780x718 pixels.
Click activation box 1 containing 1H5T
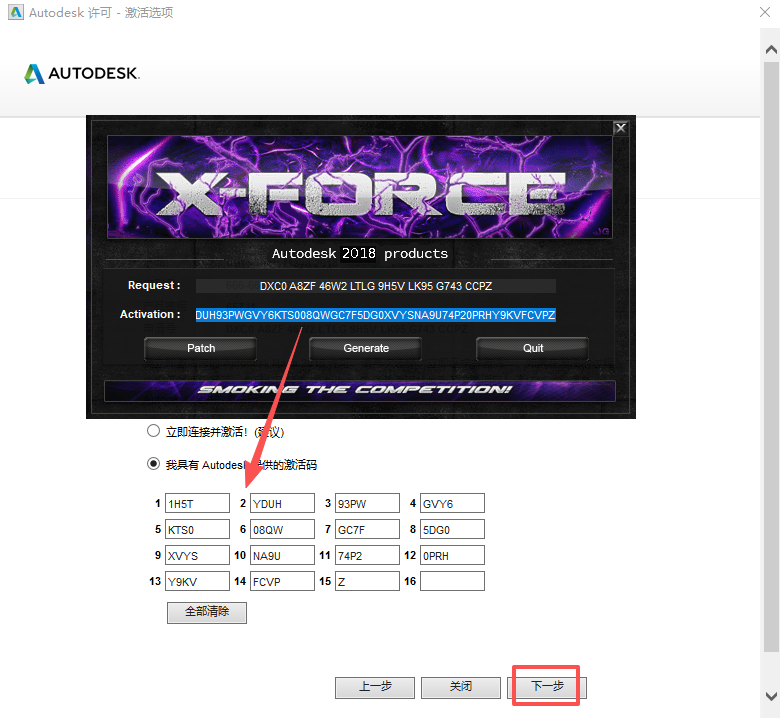coord(197,503)
